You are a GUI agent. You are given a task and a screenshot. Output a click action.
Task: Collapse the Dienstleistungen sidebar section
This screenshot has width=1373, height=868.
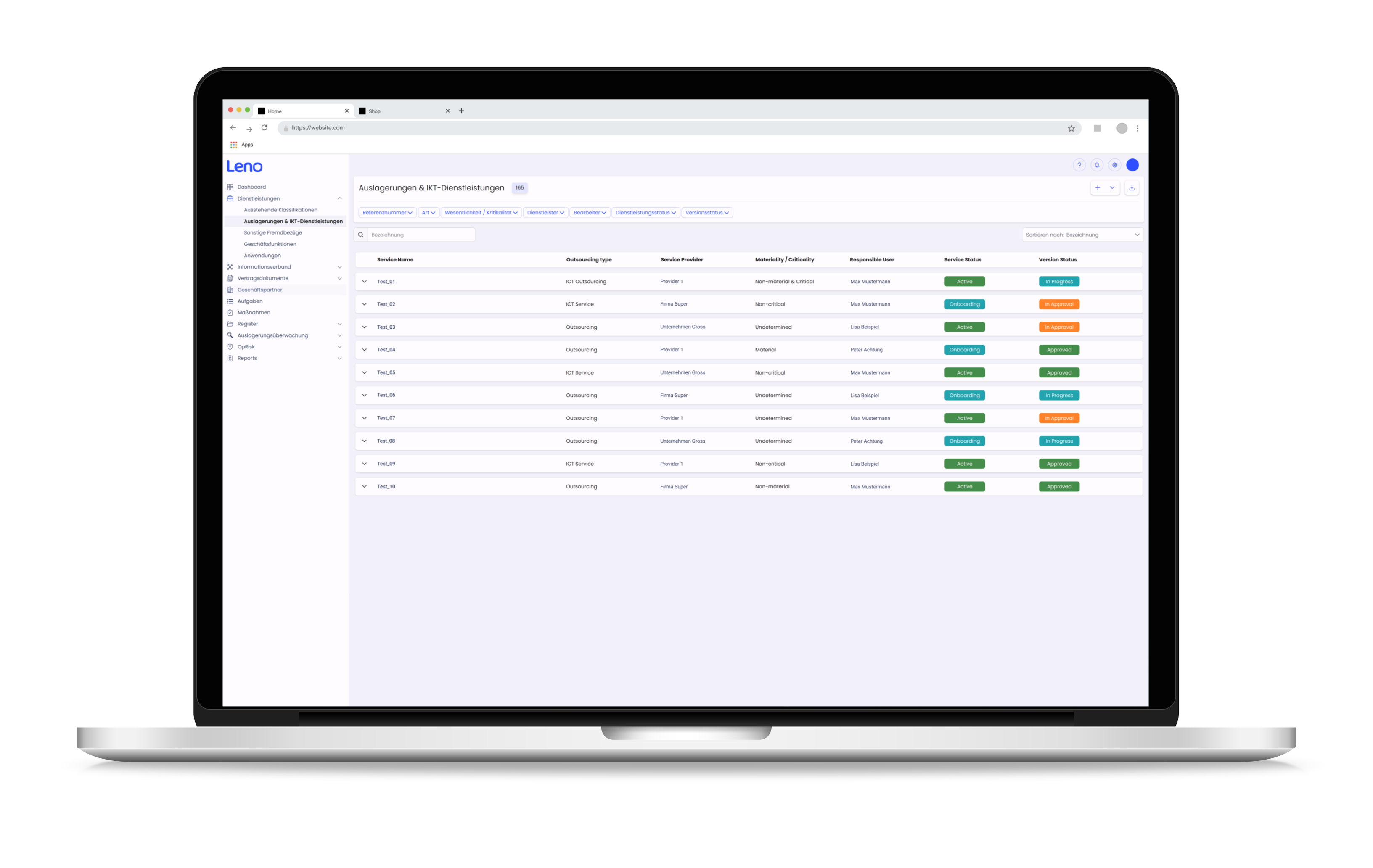[x=340, y=198]
